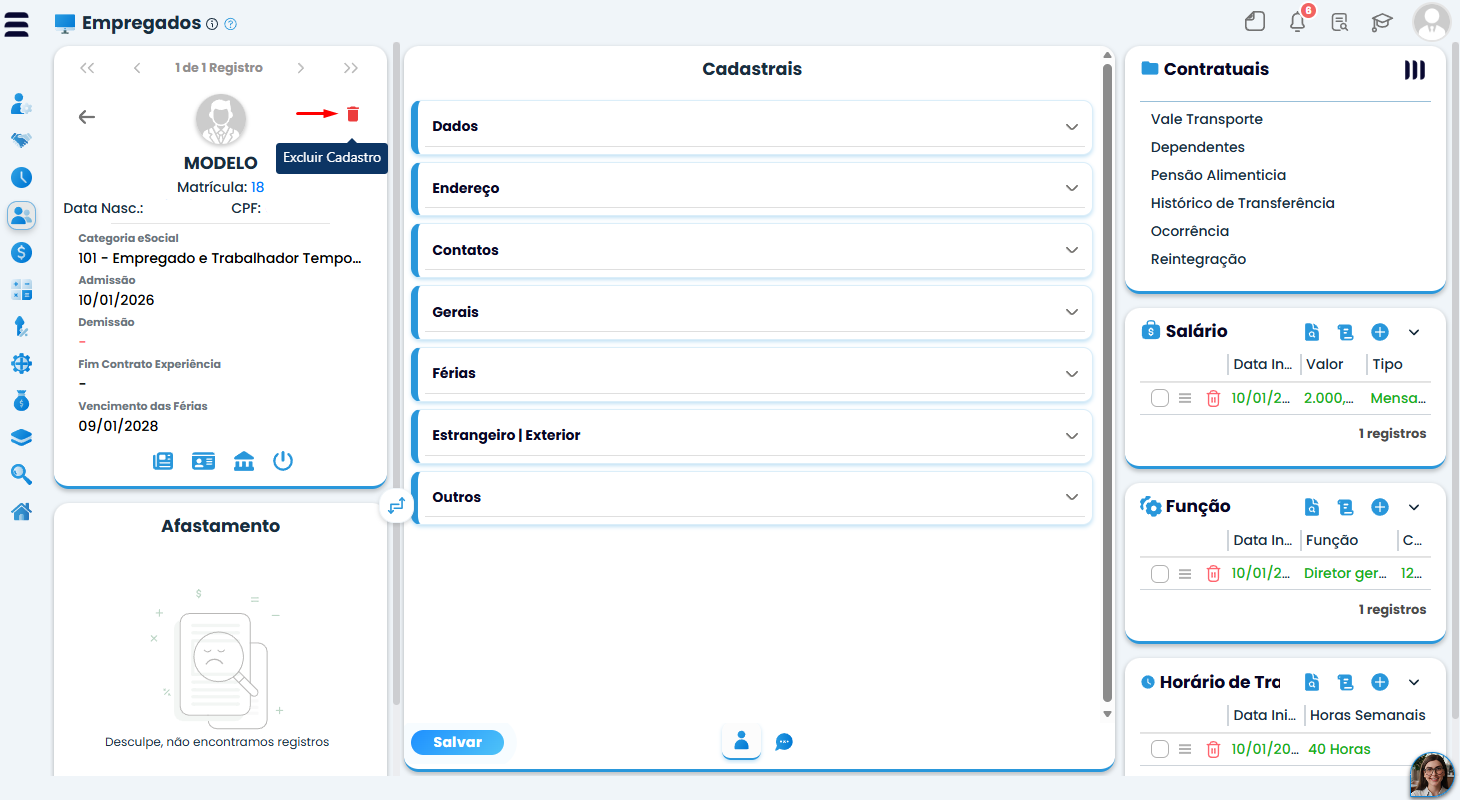Click the swap arrows panel toggle icon
The width and height of the screenshot is (1460, 800).
click(x=396, y=506)
